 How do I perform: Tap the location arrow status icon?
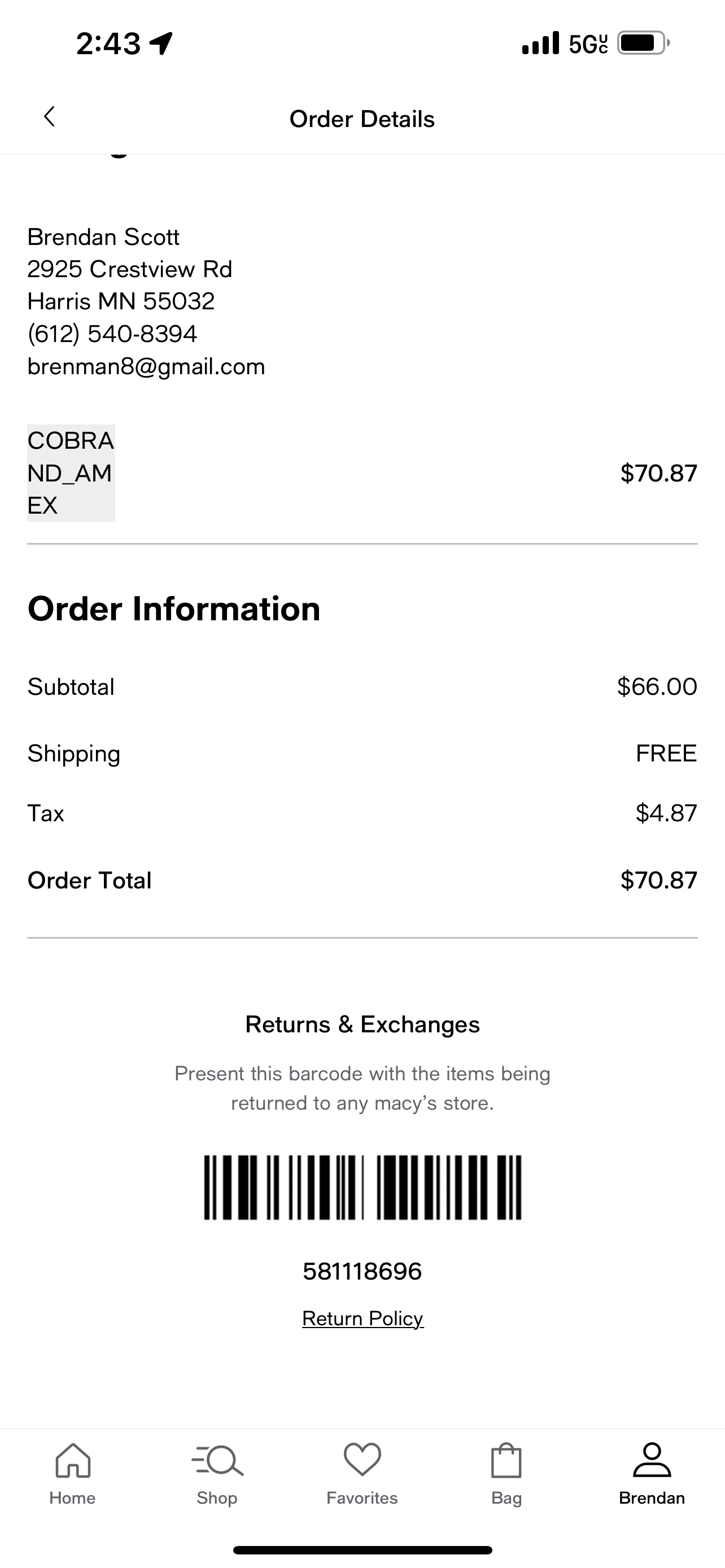click(161, 43)
